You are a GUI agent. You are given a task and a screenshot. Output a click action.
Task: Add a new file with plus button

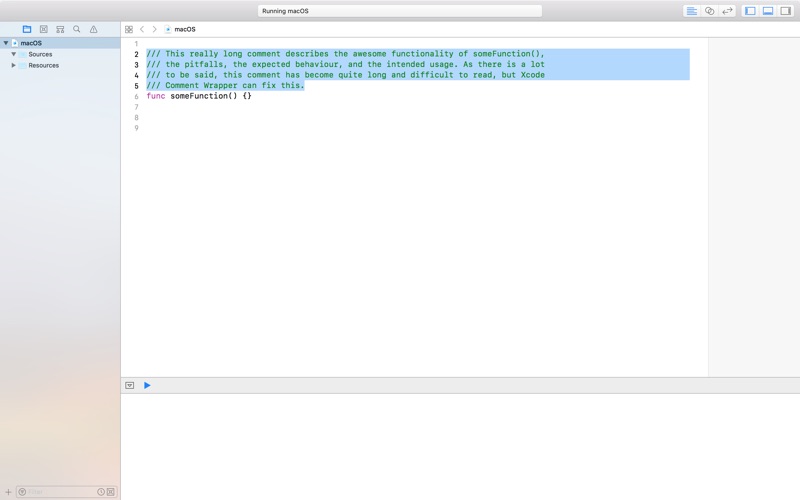[x=8, y=492]
